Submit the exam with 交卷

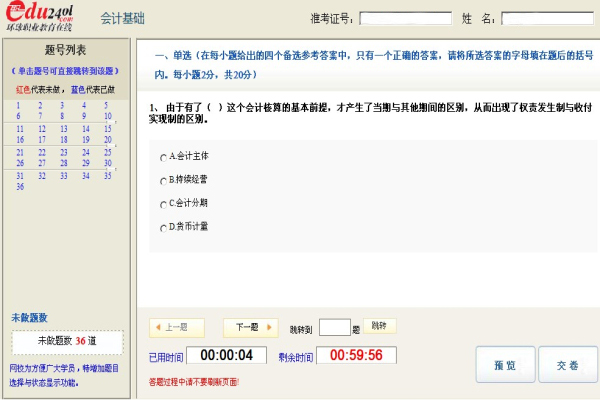[x=567, y=365]
